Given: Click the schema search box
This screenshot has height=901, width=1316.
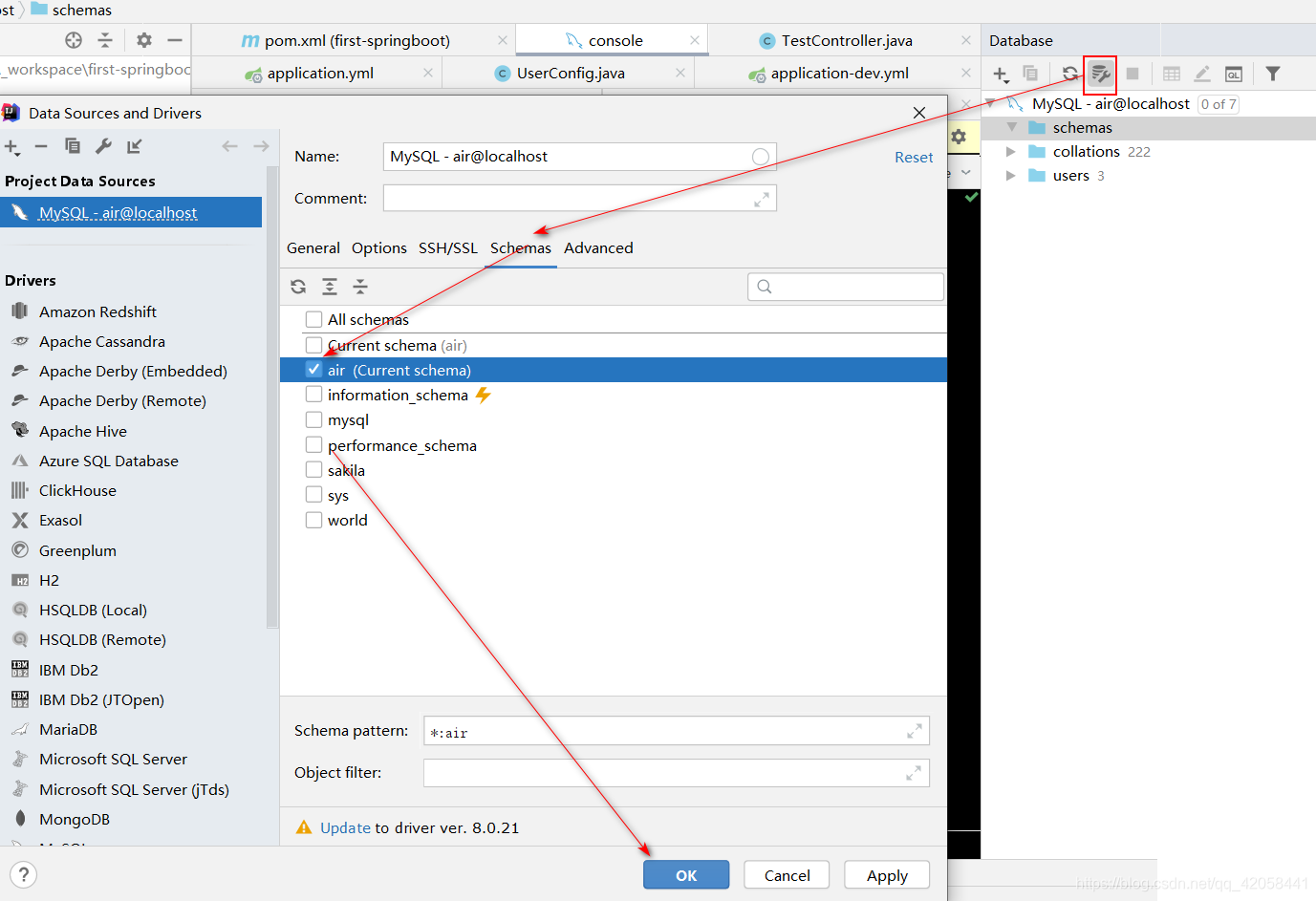Looking at the screenshot, I should [x=846, y=287].
